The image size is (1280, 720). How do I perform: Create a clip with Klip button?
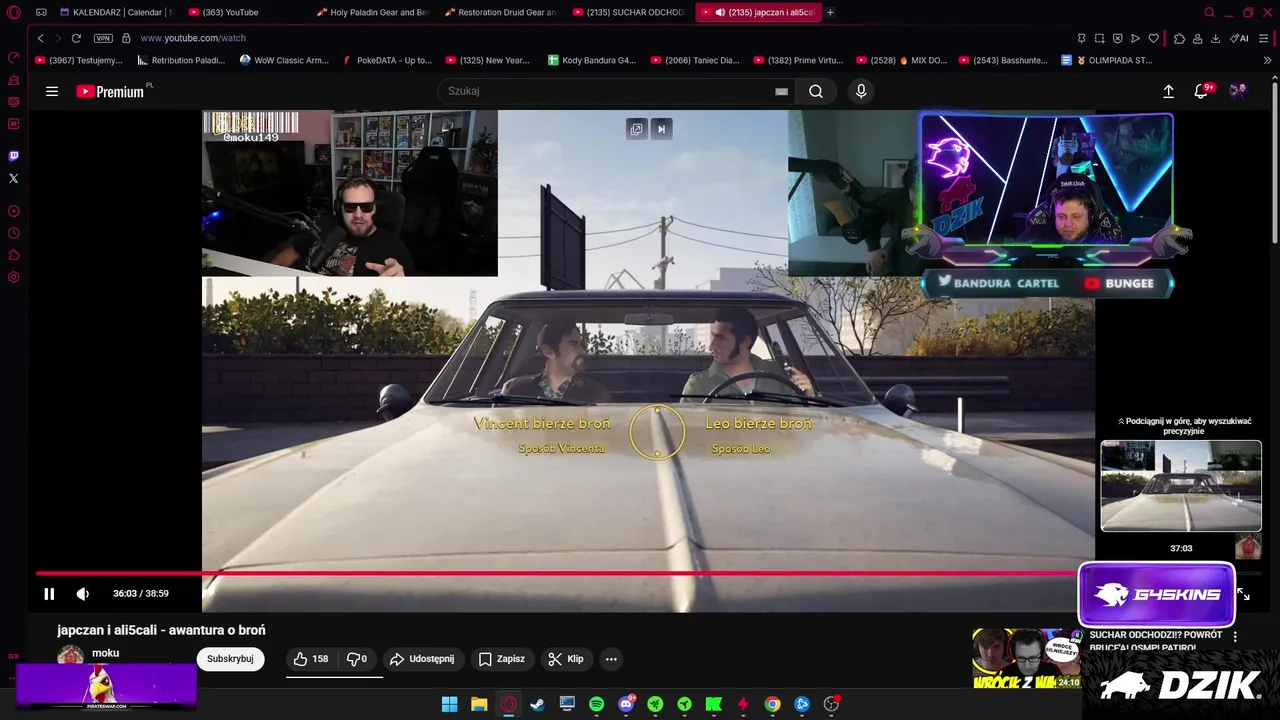[566, 659]
